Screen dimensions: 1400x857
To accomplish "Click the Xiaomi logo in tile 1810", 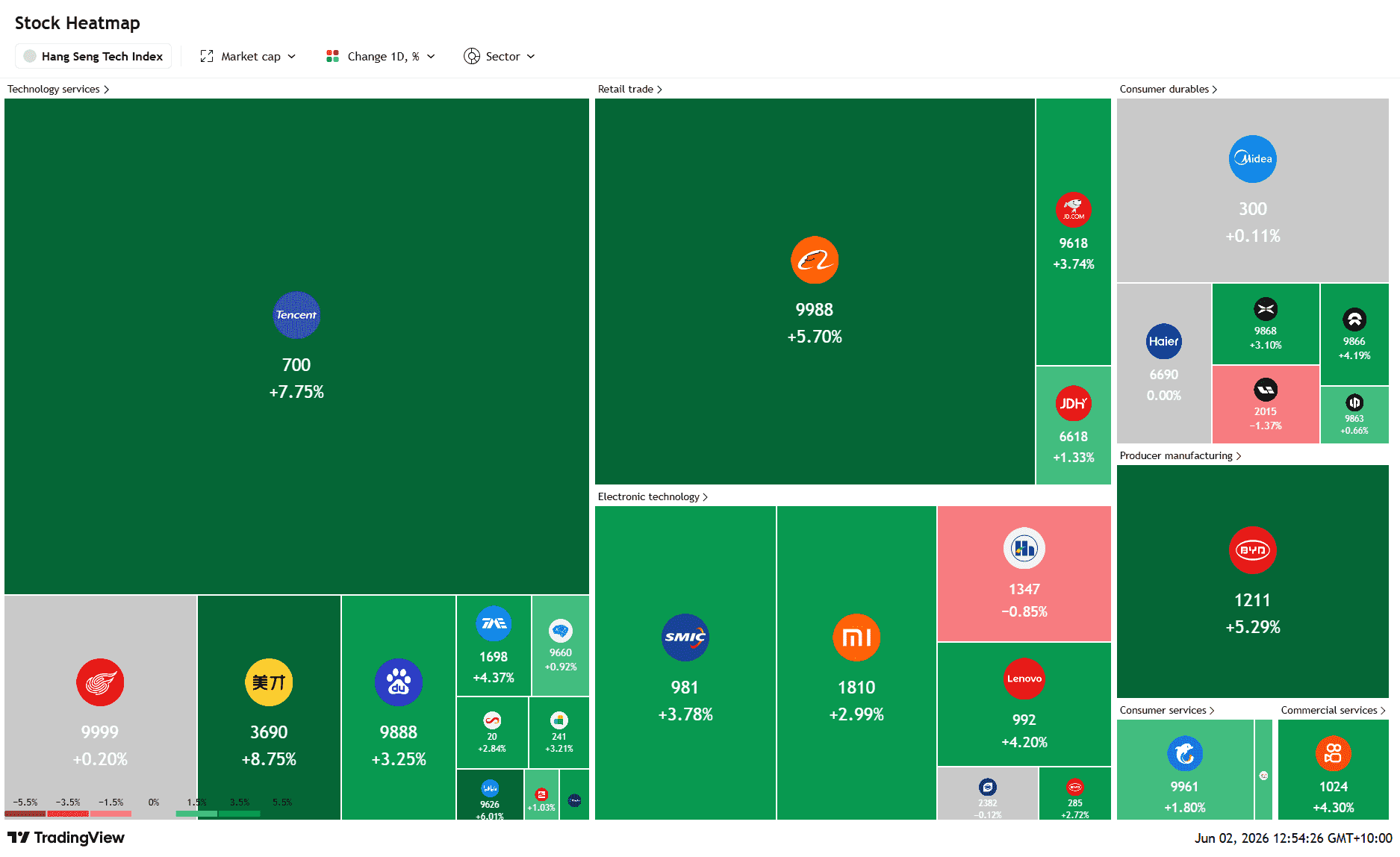I will click(x=856, y=638).
